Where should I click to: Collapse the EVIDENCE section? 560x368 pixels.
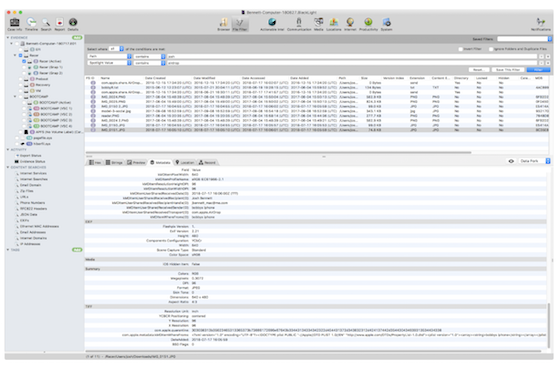point(8,38)
